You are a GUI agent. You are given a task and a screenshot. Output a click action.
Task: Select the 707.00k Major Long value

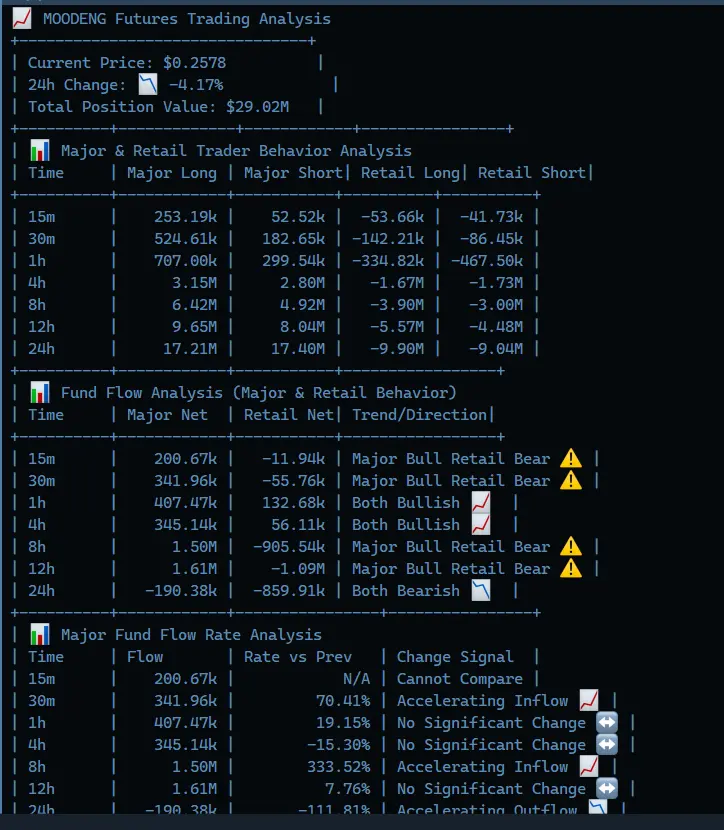186,260
